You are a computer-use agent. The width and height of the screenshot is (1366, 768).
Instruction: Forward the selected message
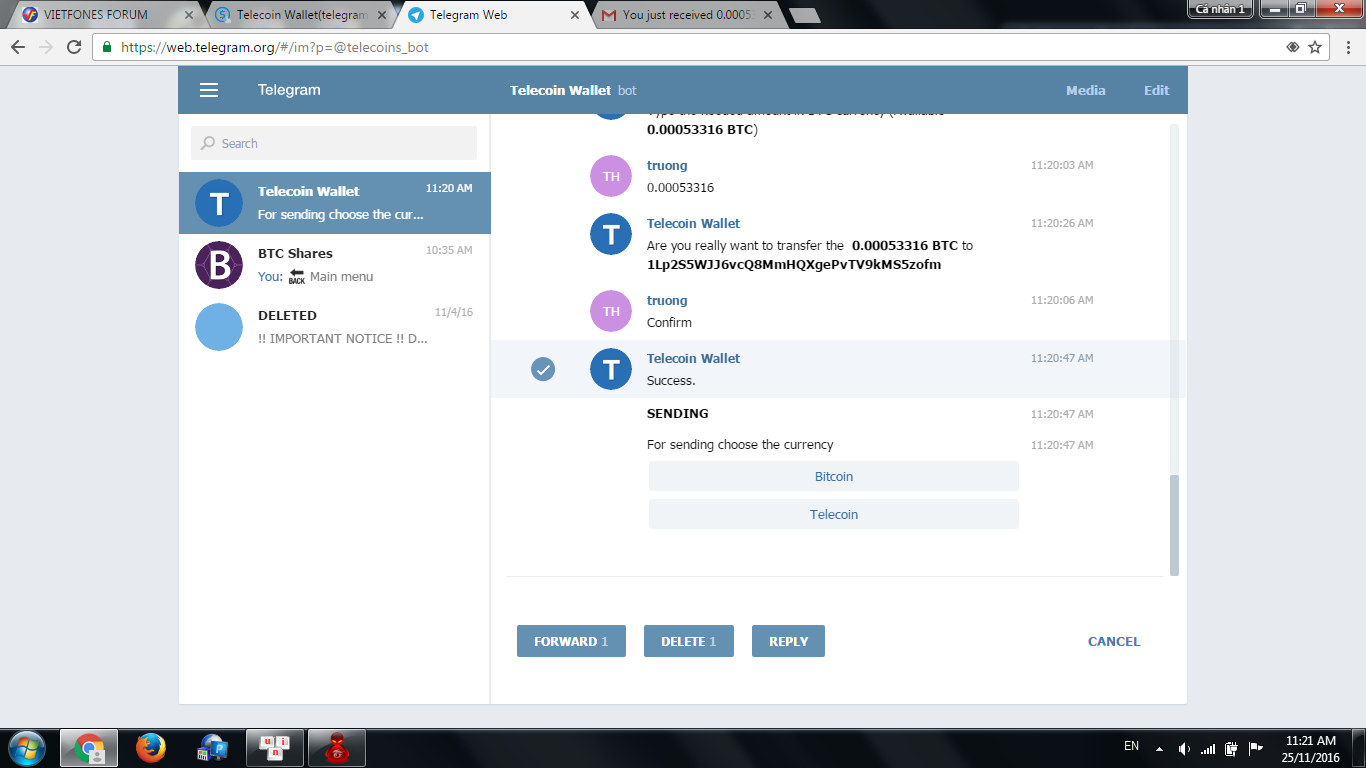click(571, 641)
